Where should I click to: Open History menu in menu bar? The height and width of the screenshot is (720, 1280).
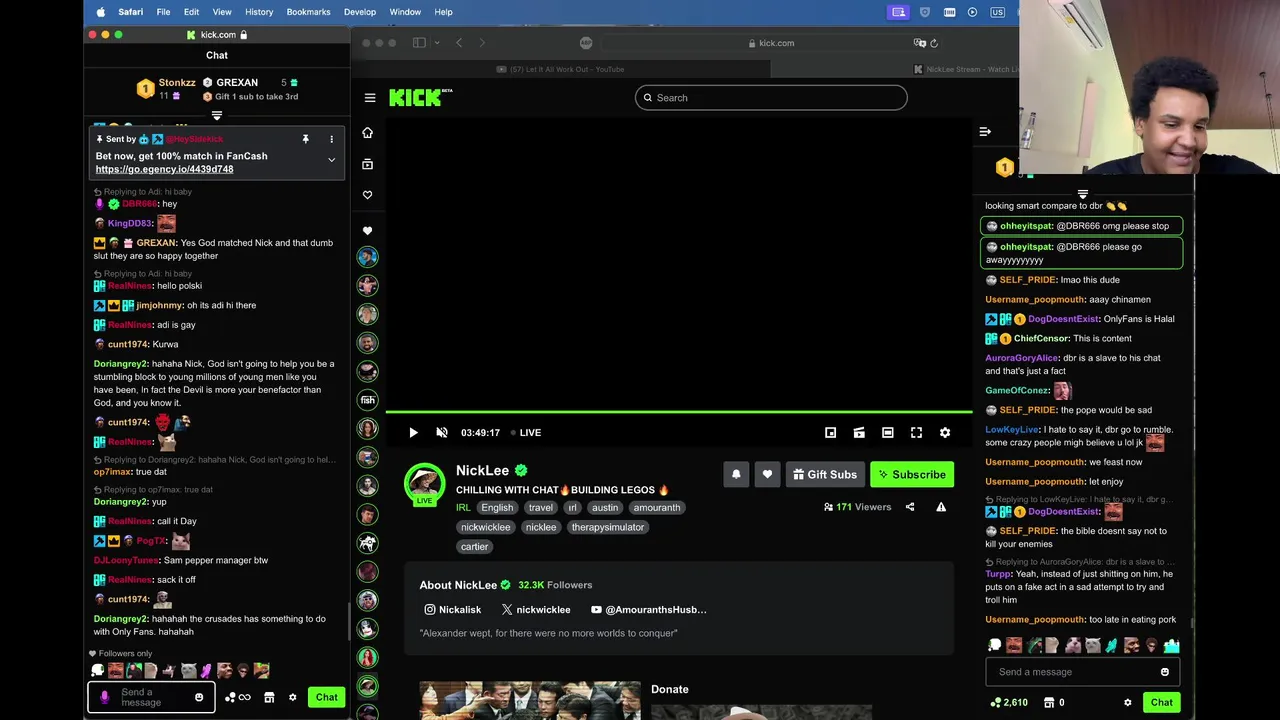(x=259, y=12)
